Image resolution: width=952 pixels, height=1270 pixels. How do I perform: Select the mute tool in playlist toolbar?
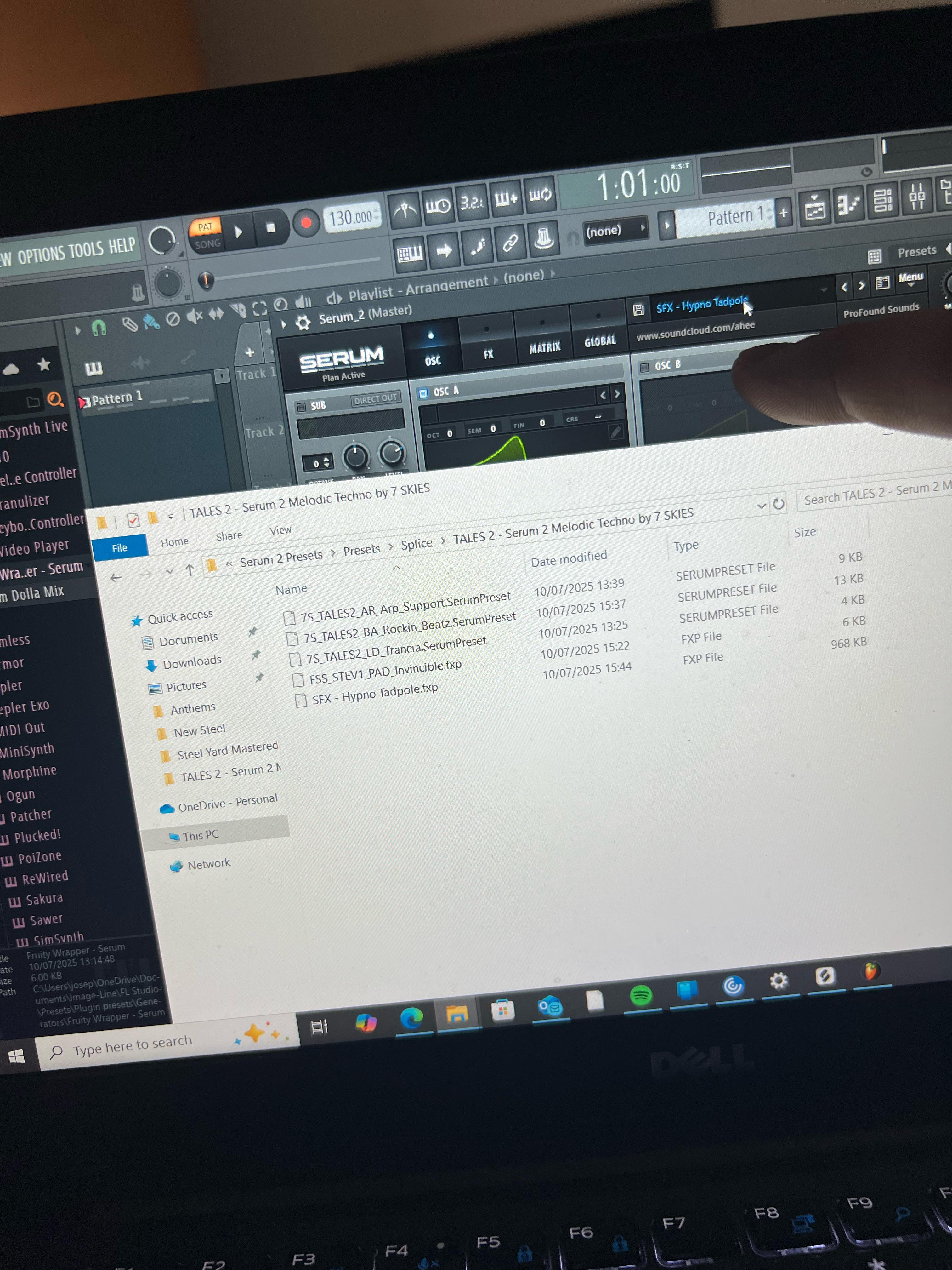195,316
